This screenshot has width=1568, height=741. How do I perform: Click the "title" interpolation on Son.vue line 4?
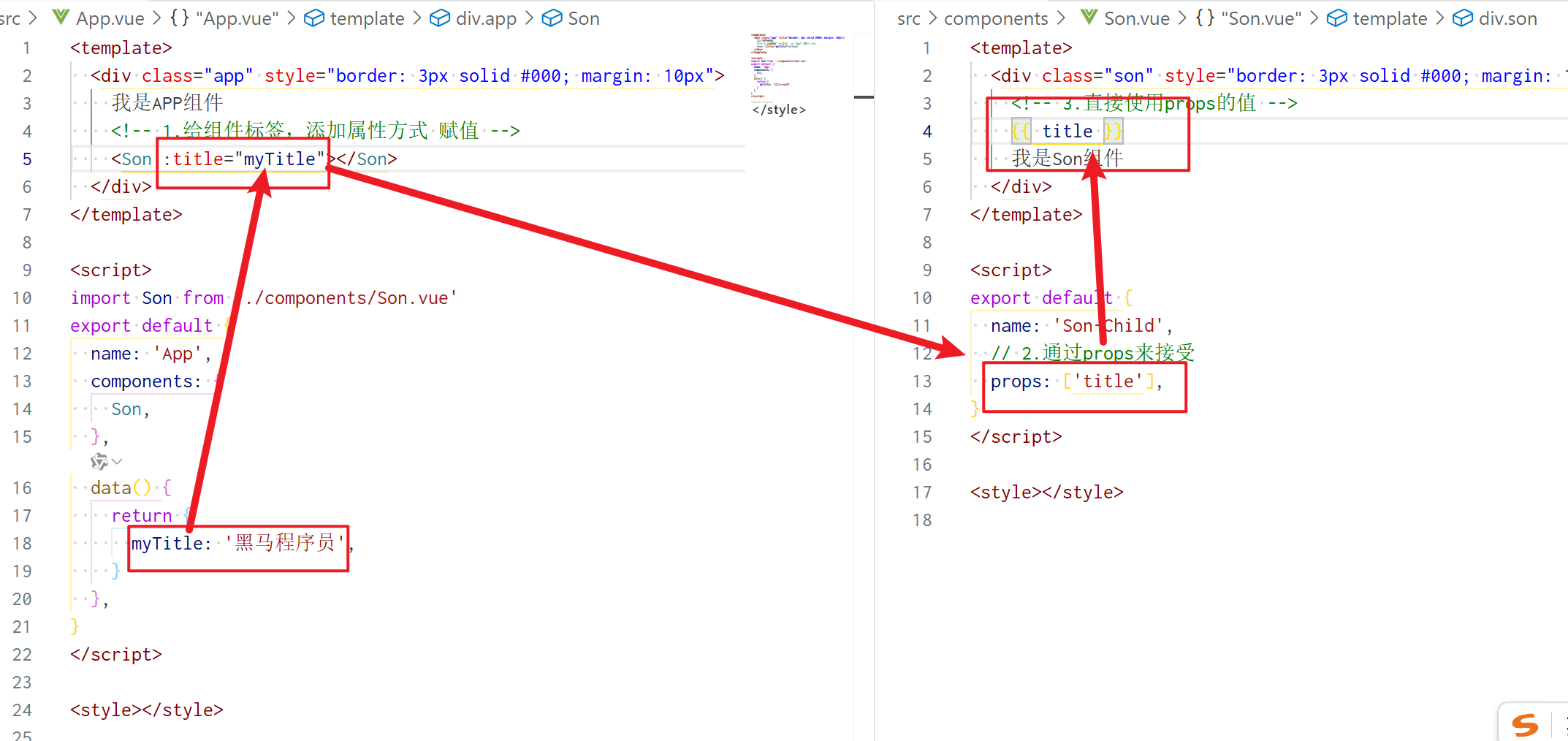pos(1067,132)
